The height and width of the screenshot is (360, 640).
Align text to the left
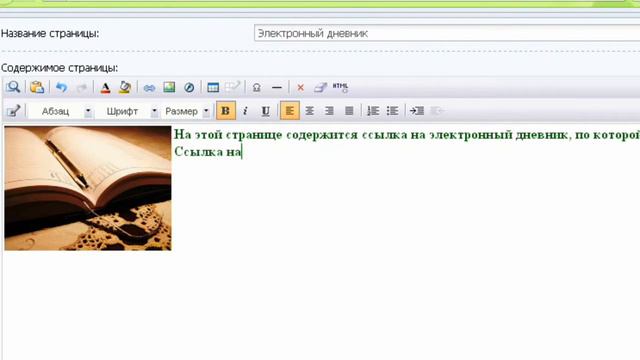point(290,111)
